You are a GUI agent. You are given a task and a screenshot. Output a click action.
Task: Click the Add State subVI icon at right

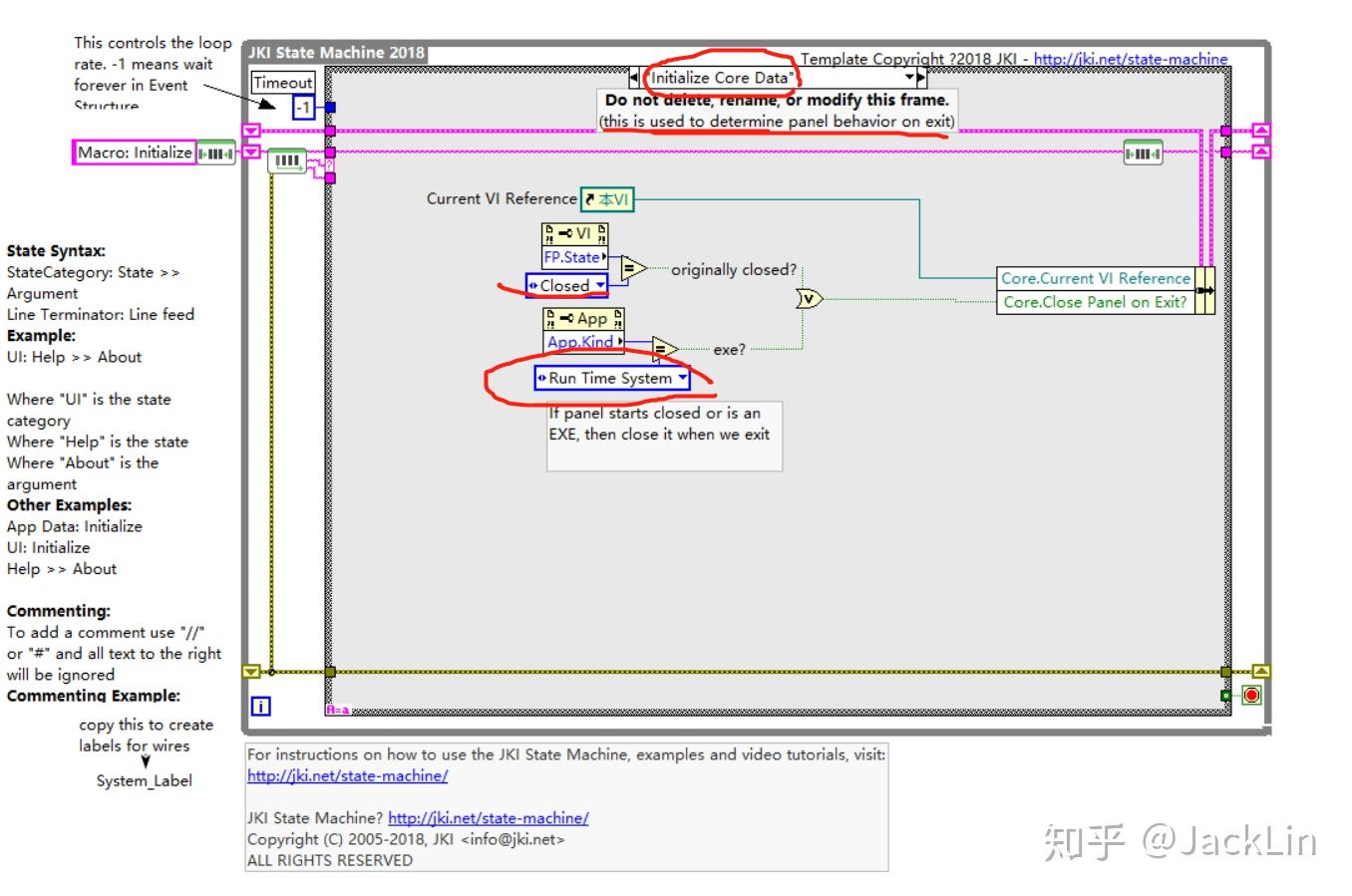coord(1143,152)
